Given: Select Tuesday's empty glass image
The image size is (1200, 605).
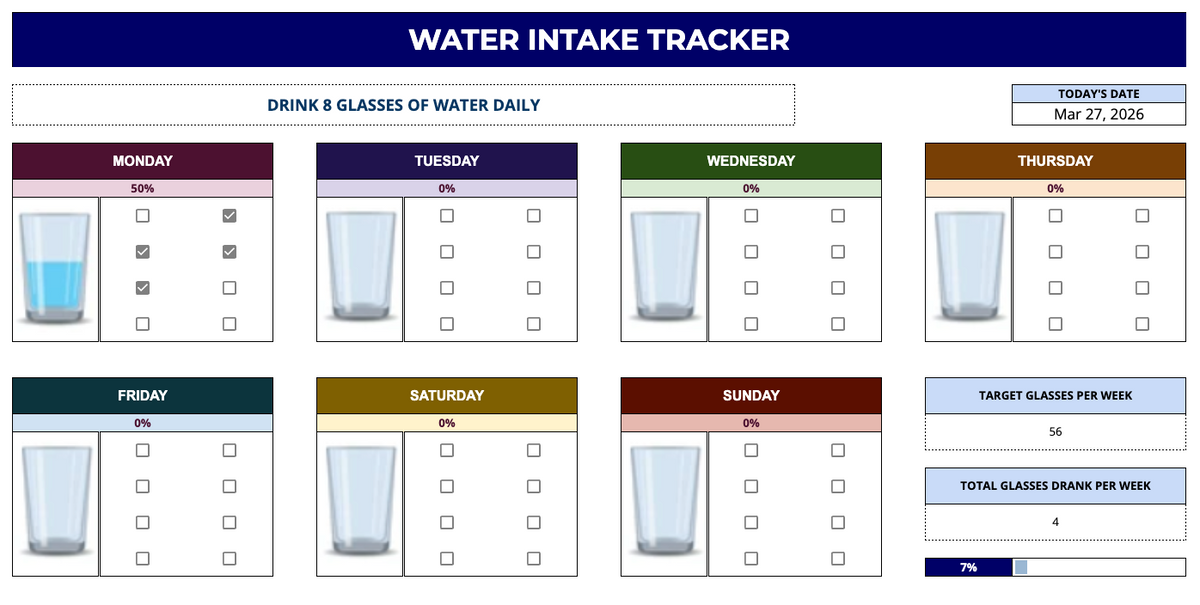Looking at the screenshot, I should point(360,268).
